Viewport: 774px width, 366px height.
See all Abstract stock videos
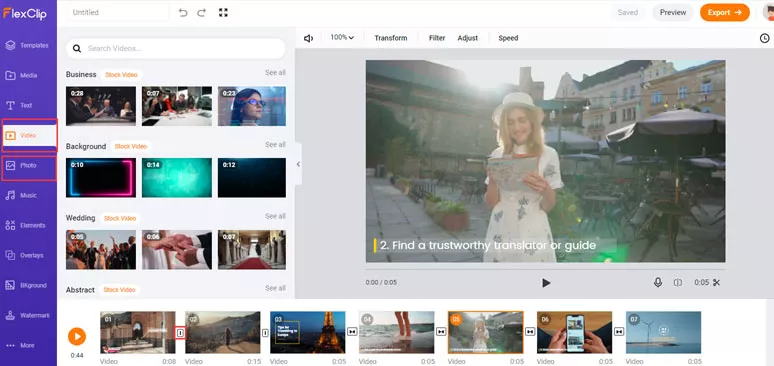click(x=275, y=288)
